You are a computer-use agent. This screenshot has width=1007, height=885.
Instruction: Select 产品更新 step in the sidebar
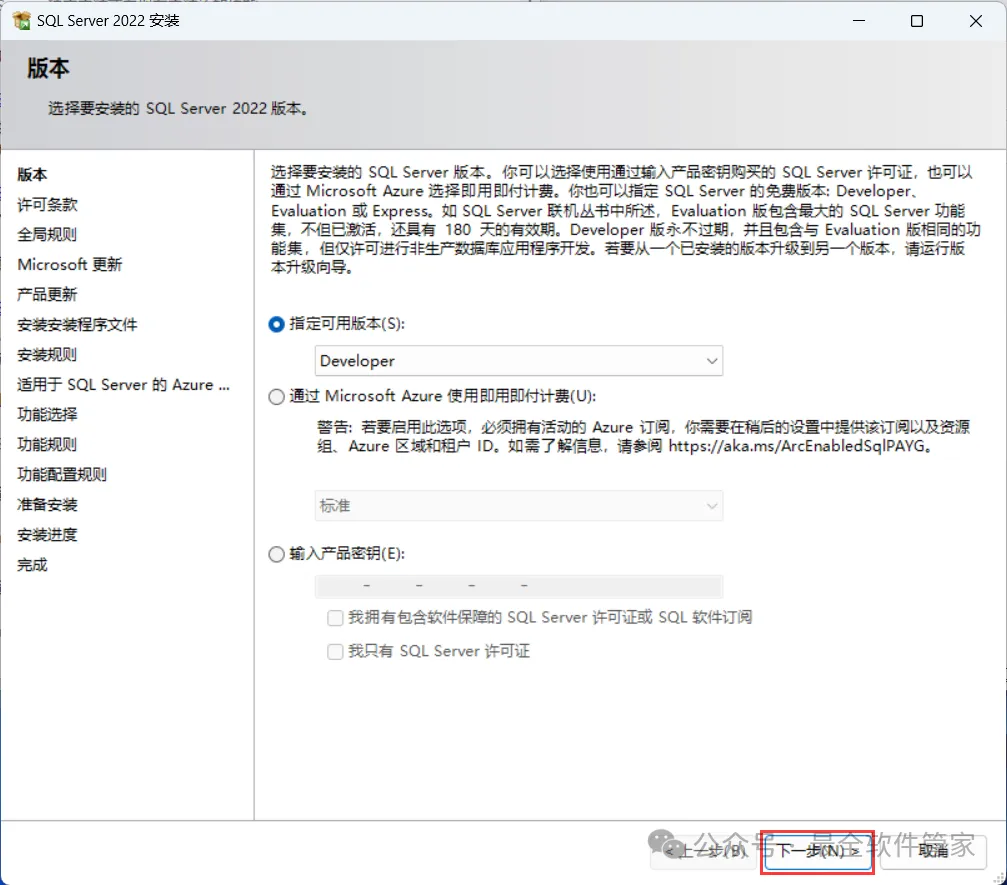pyautogui.click(x=47, y=295)
